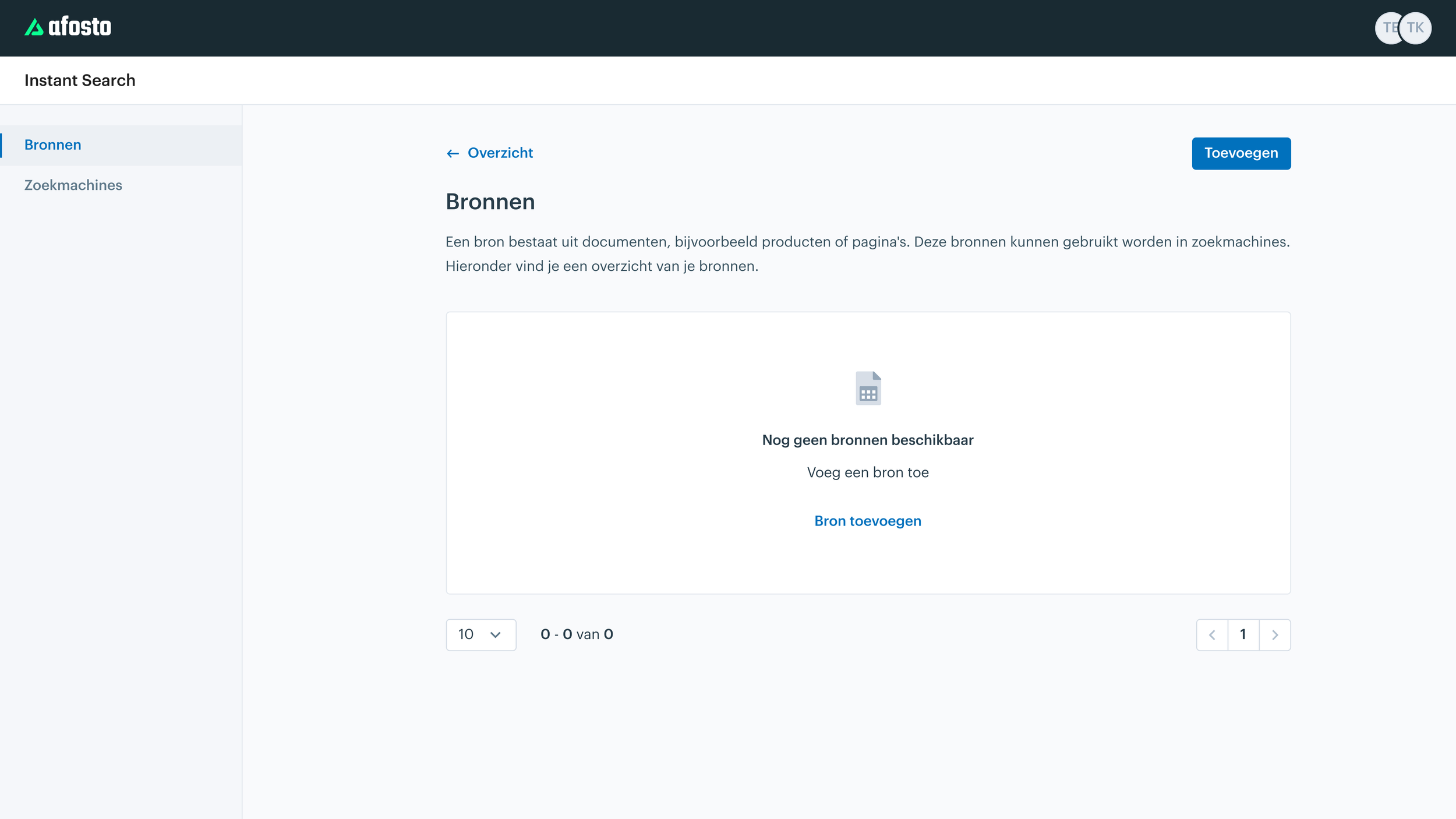Click the back arrow next to Overzicht
The height and width of the screenshot is (819, 1456).
point(453,153)
